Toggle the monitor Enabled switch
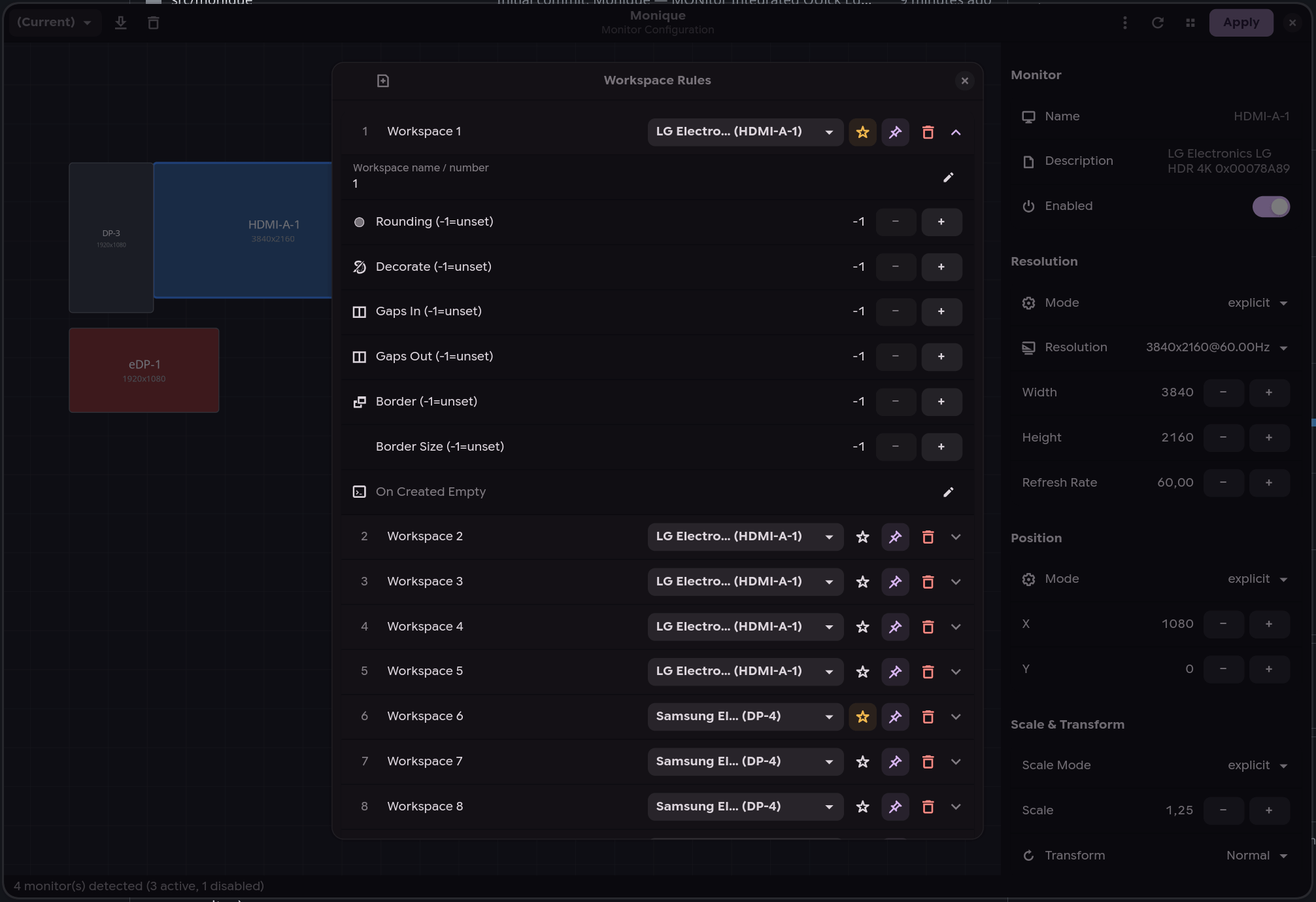This screenshot has width=1316, height=902. [x=1270, y=207]
